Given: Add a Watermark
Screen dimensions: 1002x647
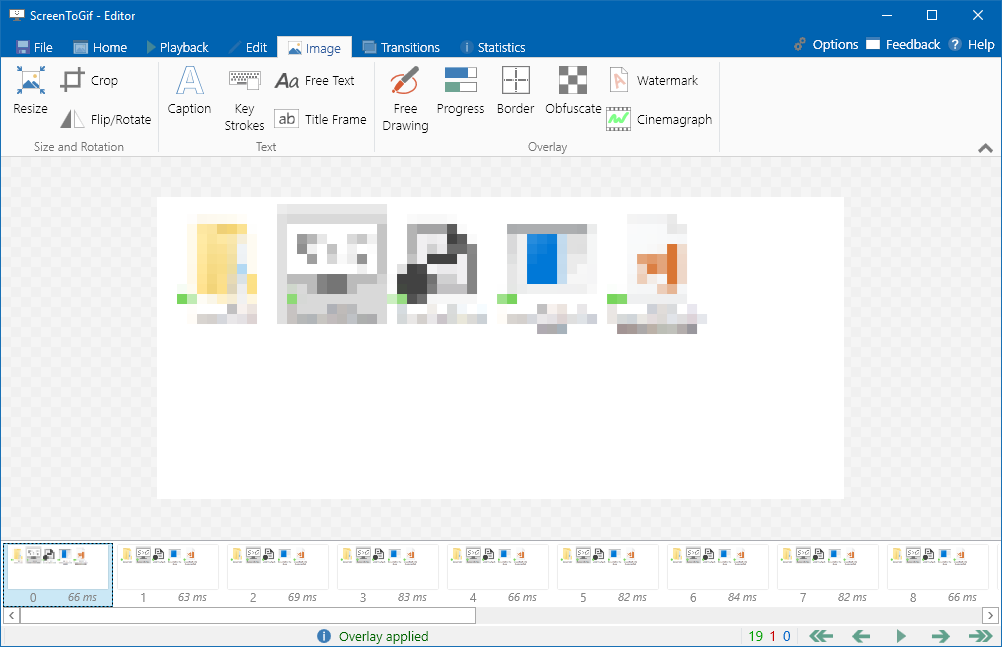Looking at the screenshot, I should (x=652, y=81).
